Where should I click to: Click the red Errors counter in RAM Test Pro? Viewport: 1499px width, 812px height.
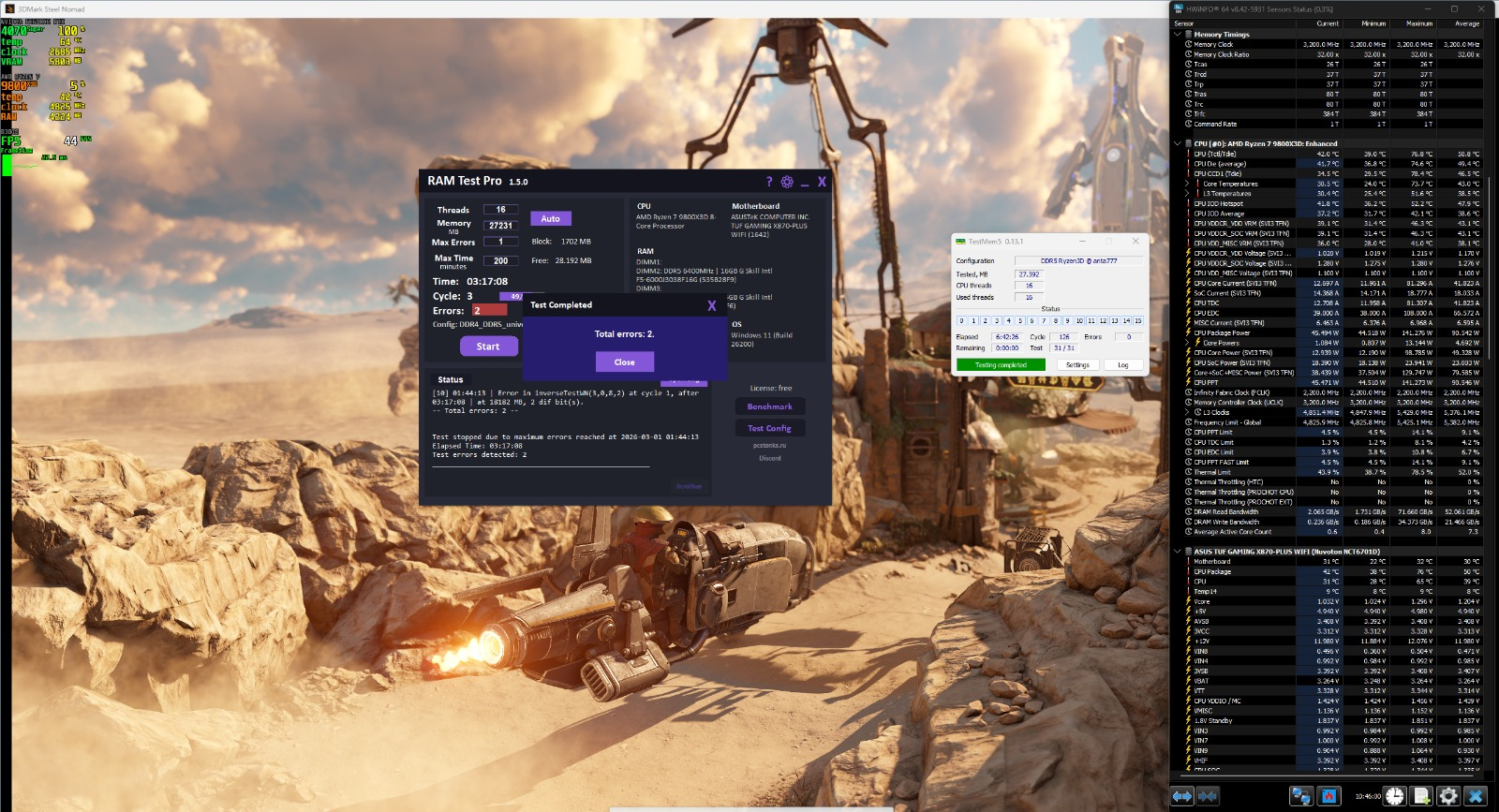coord(489,310)
